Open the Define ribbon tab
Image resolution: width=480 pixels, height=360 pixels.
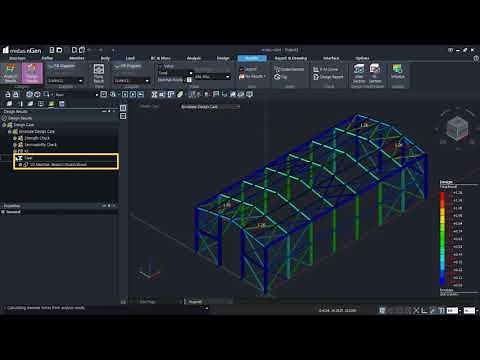coord(47,58)
